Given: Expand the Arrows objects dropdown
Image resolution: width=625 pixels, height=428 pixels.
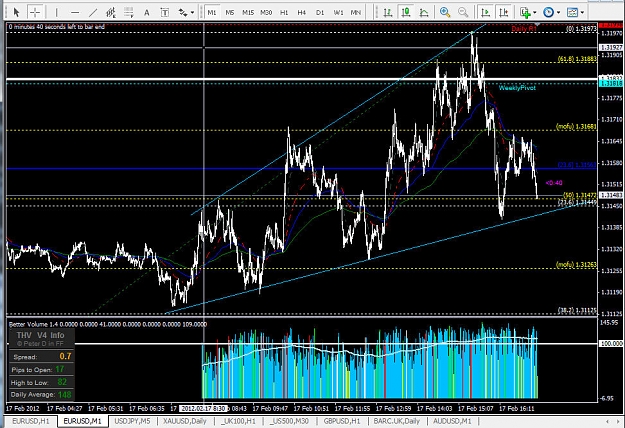Looking at the screenshot, I should [x=193, y=13].
